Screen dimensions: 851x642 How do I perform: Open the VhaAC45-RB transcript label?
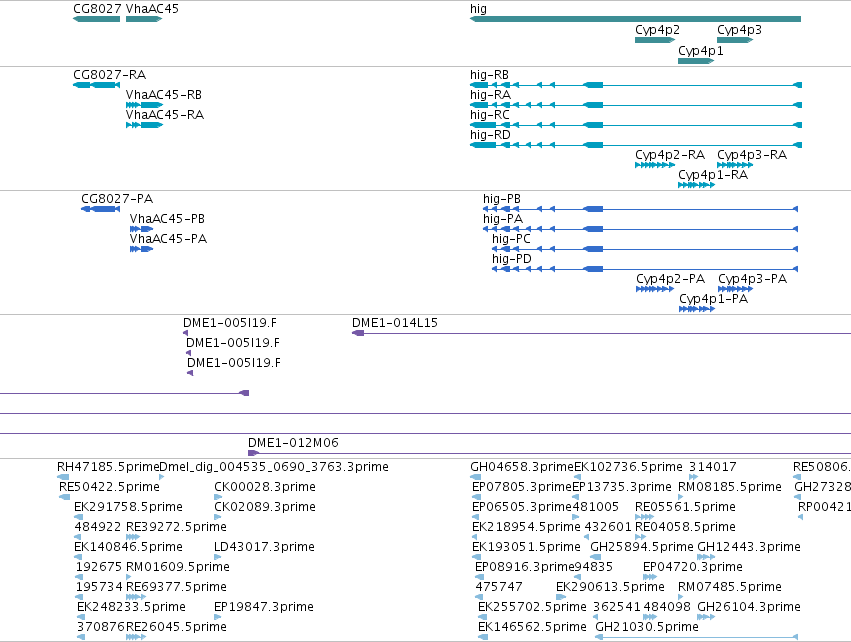(x=164, y=94)
